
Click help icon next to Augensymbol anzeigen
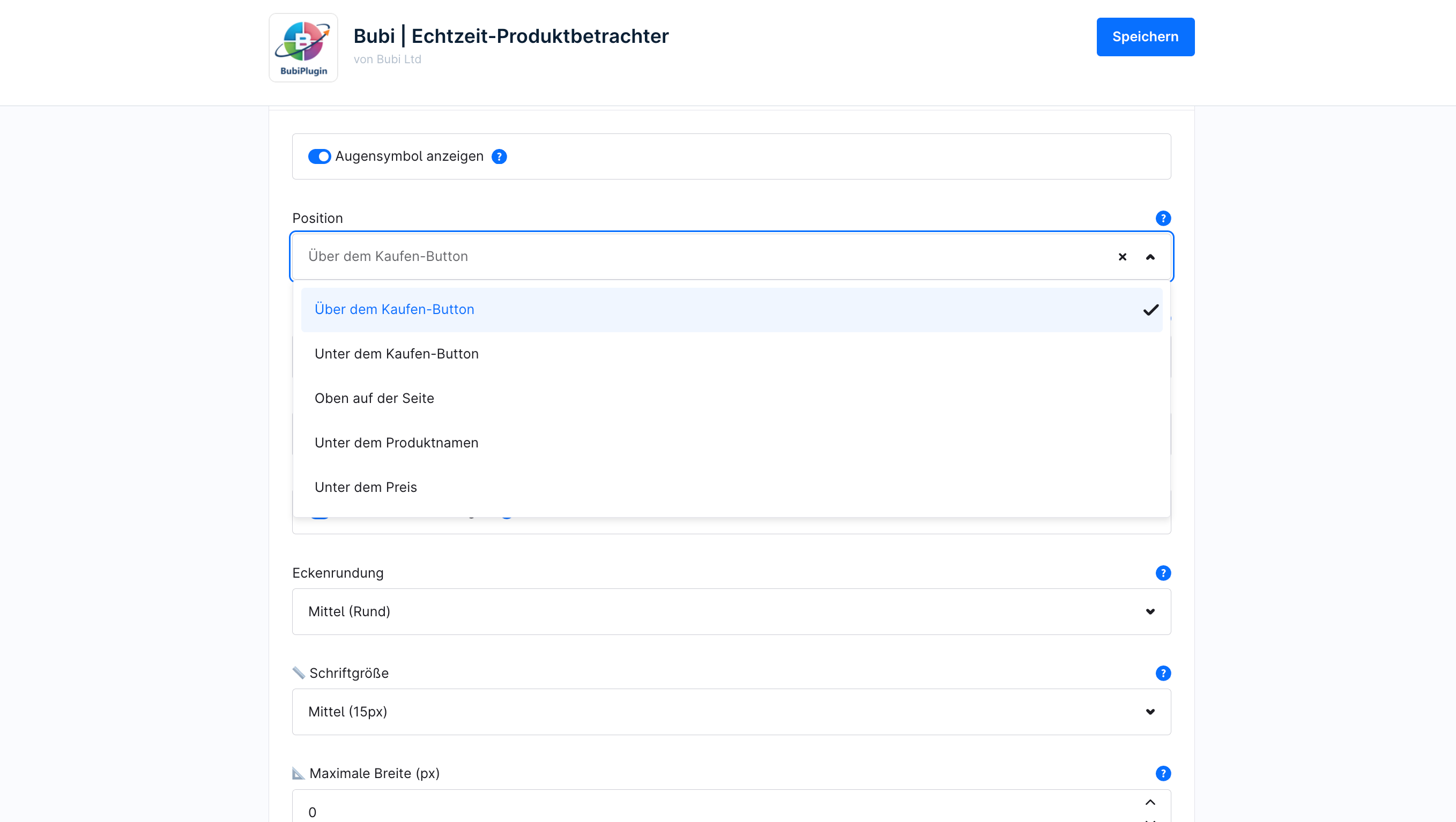(x=499, y=156)
